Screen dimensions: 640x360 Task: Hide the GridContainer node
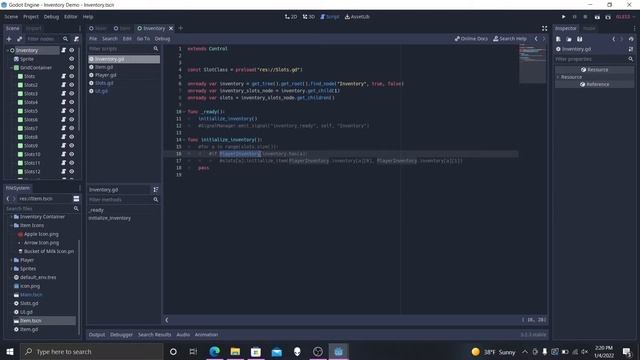point(71,67)
